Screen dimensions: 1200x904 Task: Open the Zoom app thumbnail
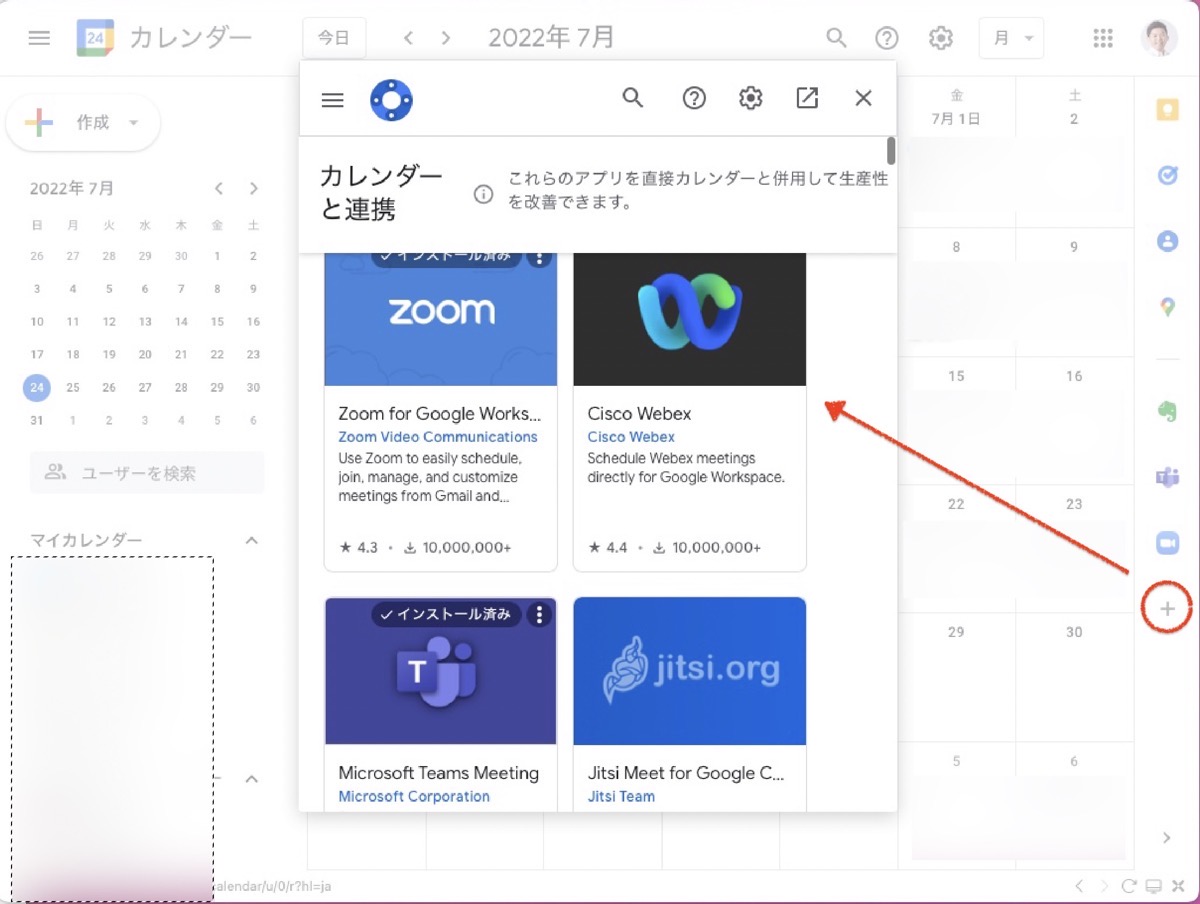(441, 319)
